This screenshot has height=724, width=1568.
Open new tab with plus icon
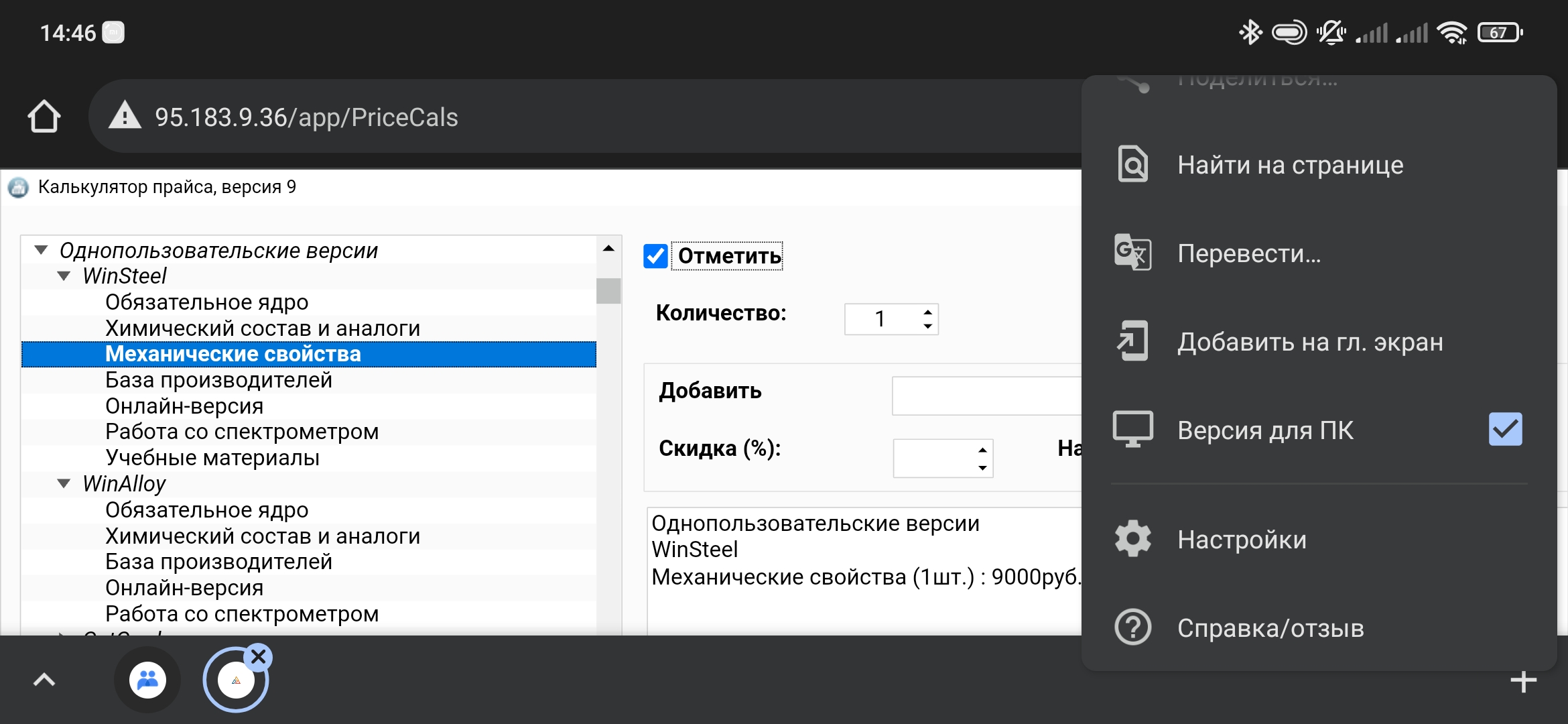pyautogui.click(x=1523, y=682)
